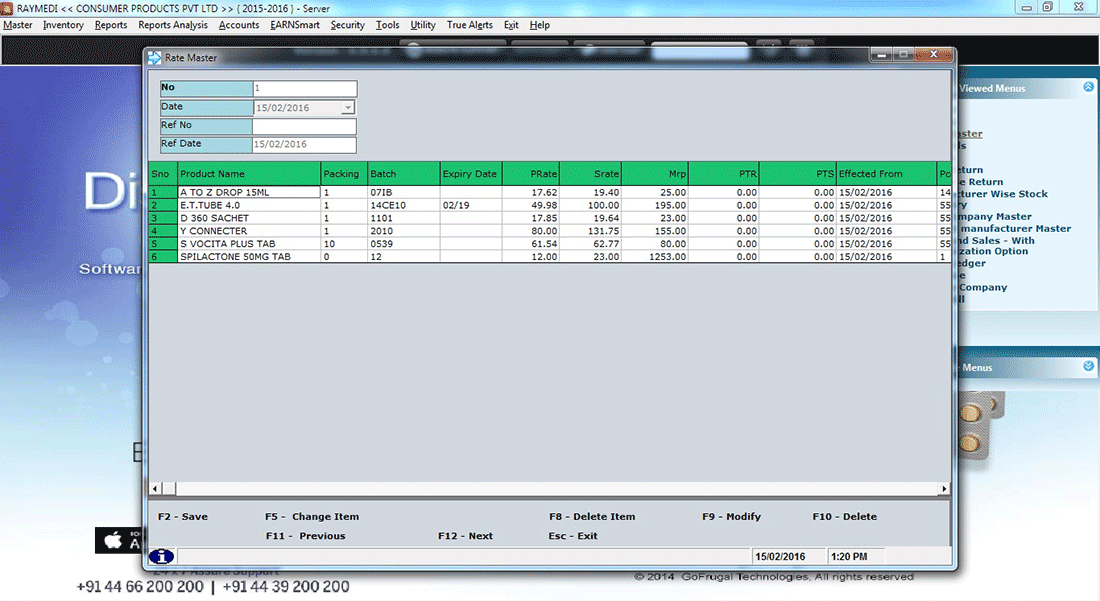Click the horizontal scrollbar right arrow

[x=945, y=489]
